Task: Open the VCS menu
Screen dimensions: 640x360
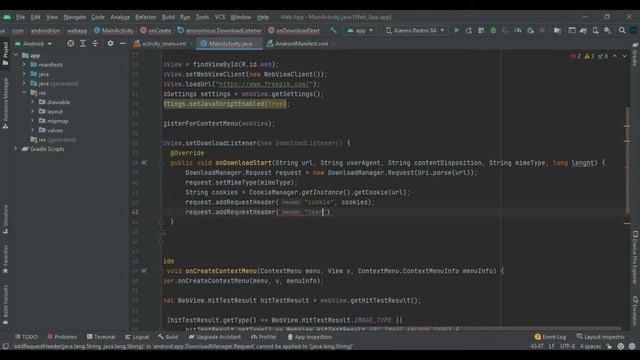Action: coord(220,17)
